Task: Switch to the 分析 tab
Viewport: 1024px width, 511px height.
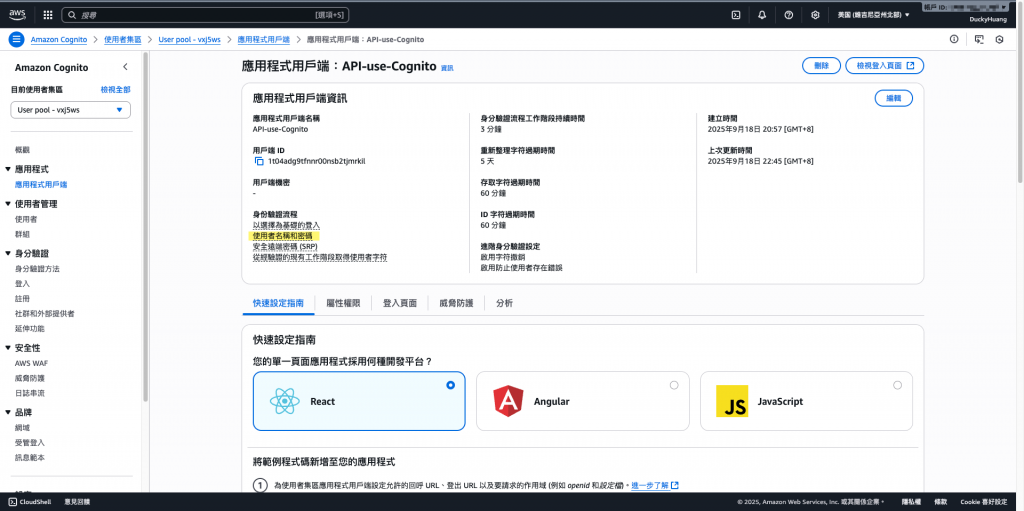Action: click(x=504, y=303)
